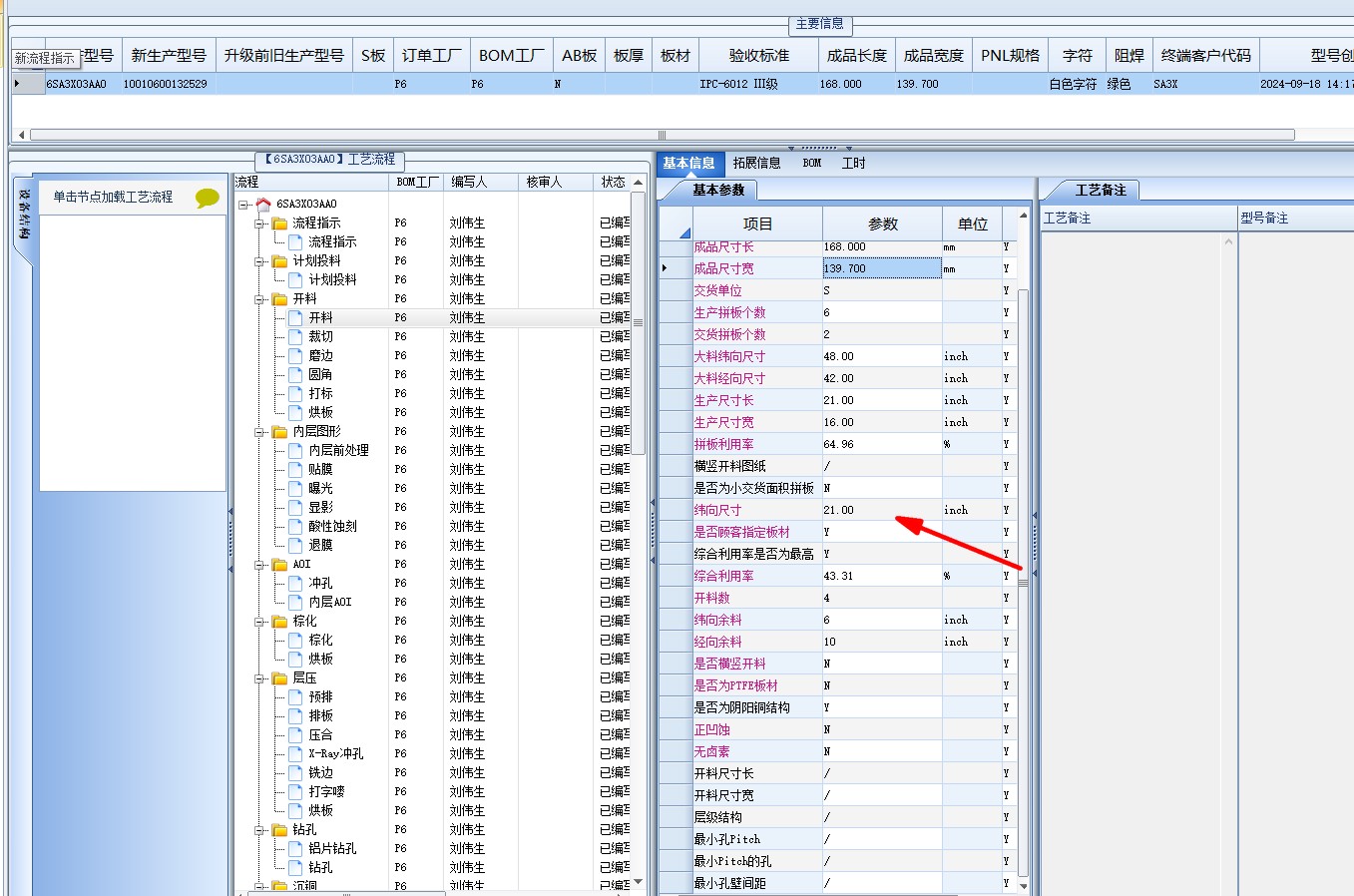Collapse the AOI folder

(260, 565)
